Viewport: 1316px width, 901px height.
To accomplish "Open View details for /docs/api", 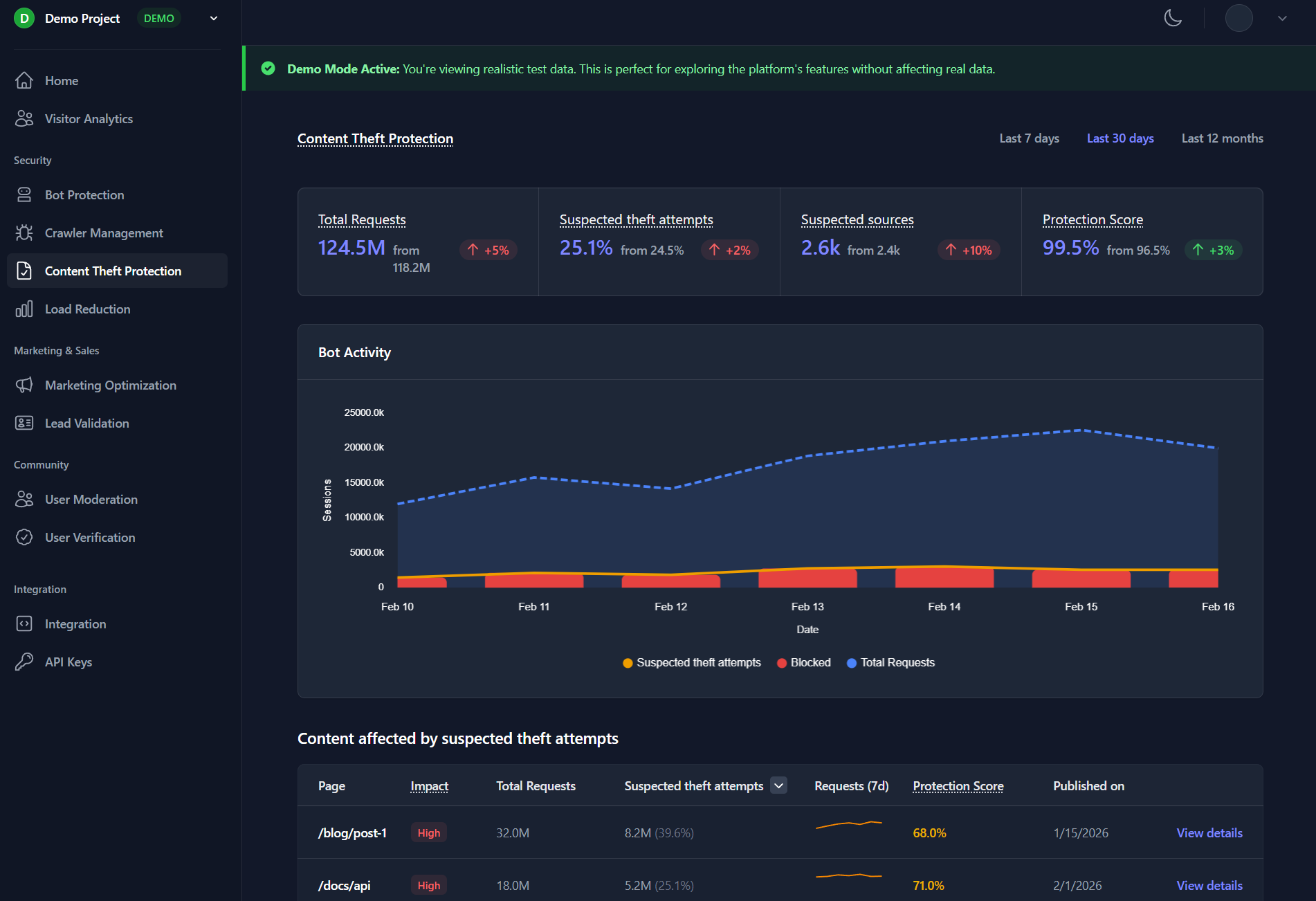I will (1209, 886).
